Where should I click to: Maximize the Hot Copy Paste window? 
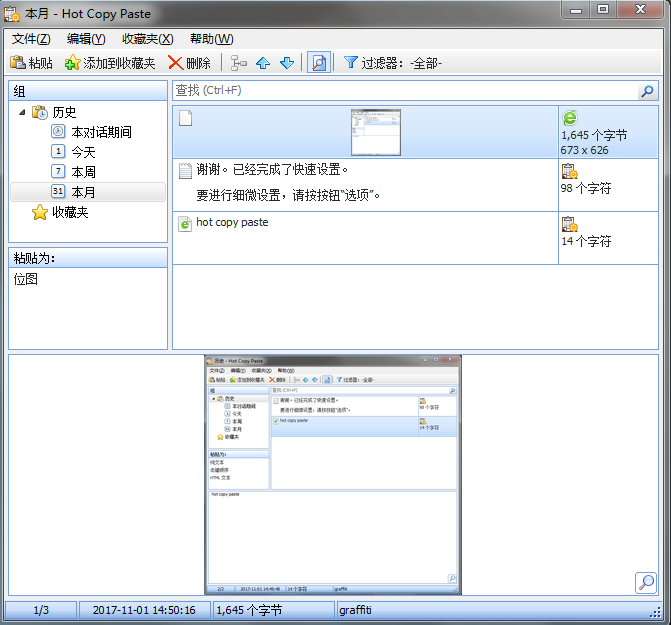[x=603, y=9]
